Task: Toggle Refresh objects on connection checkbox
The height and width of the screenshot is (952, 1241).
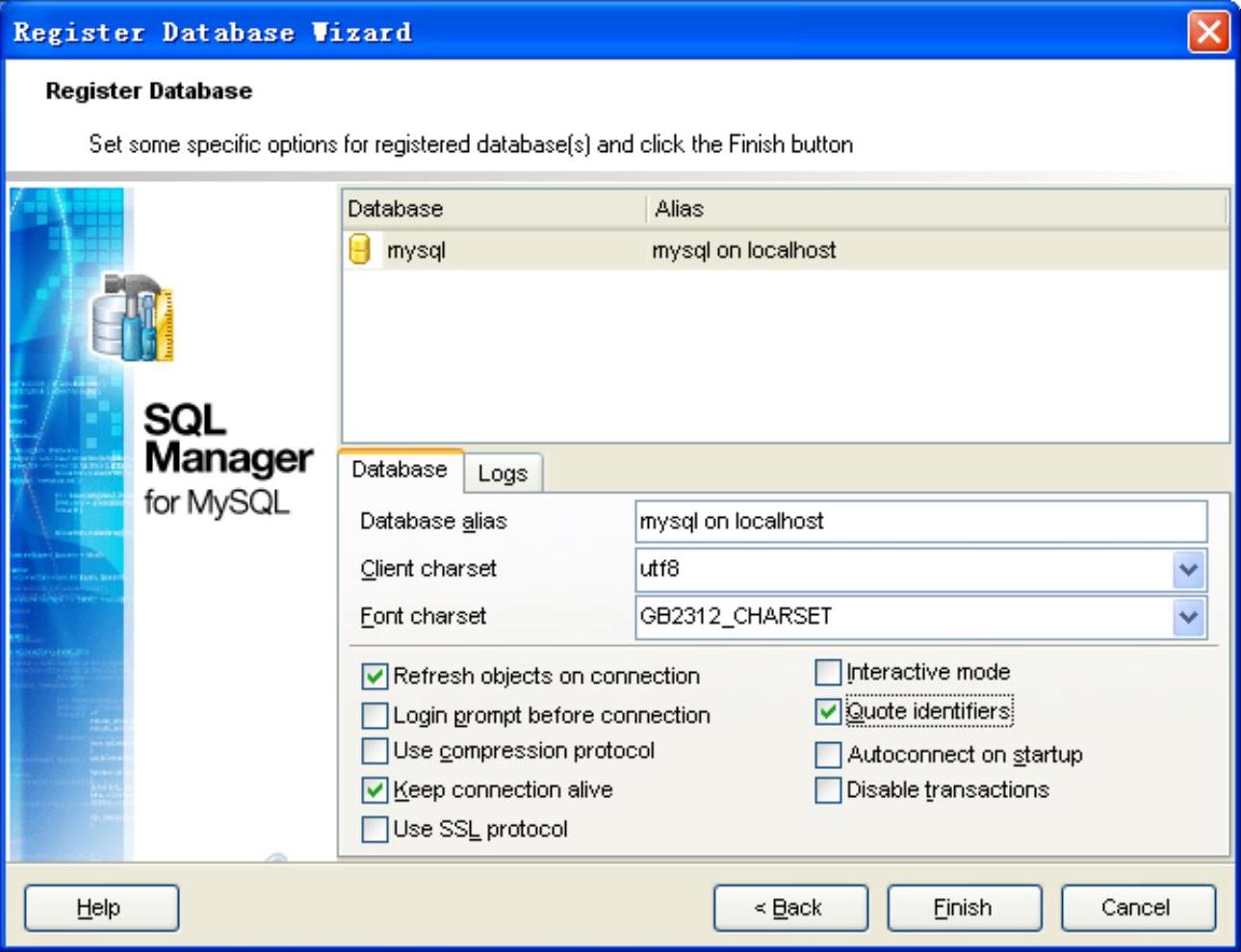Action: coord(375,676)
